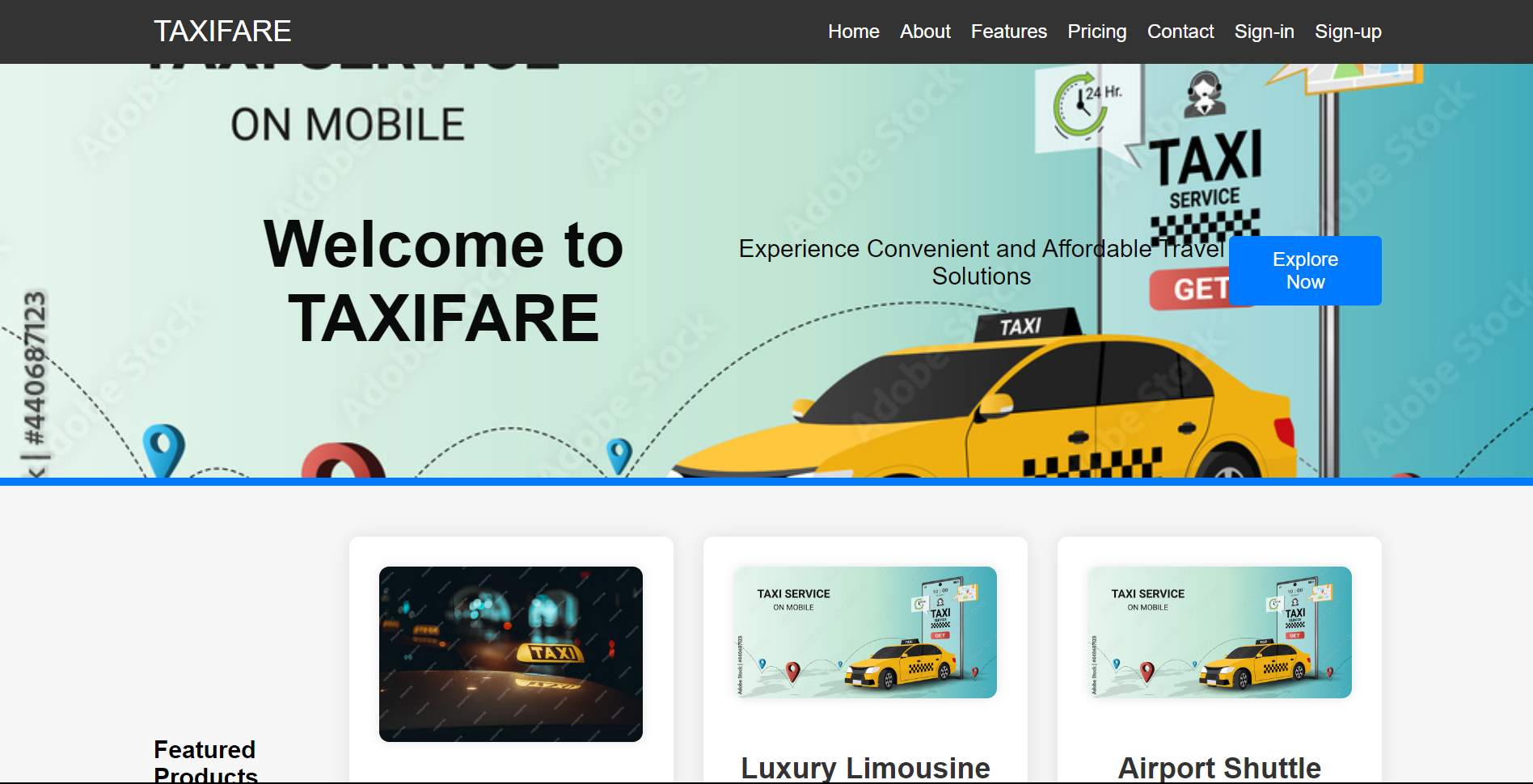This screenshot has height=784, width=1533.
Task: Click the Explore Now button
Action: pos(1305,271)
